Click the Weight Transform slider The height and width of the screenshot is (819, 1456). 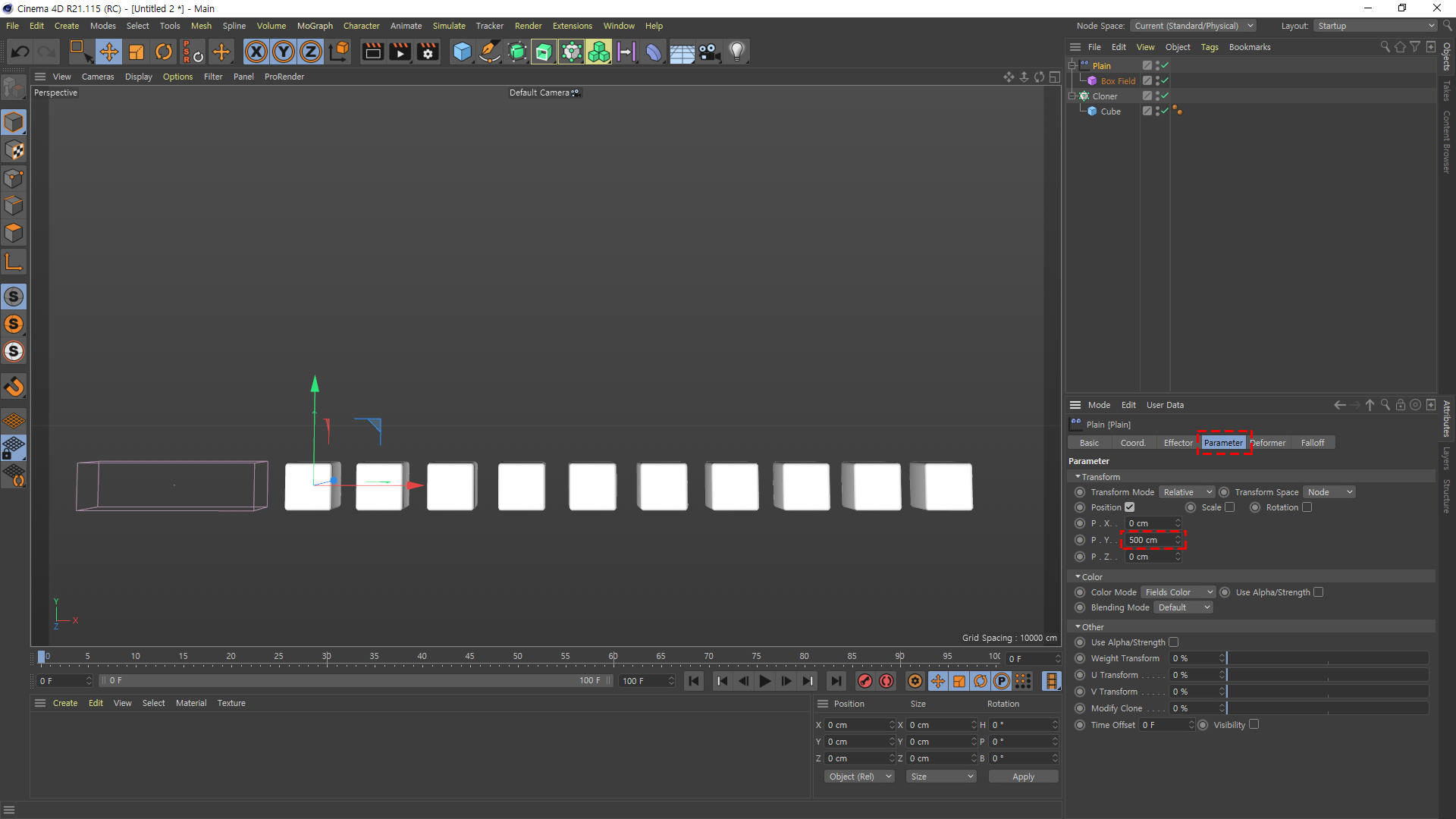click(1327, 658)
